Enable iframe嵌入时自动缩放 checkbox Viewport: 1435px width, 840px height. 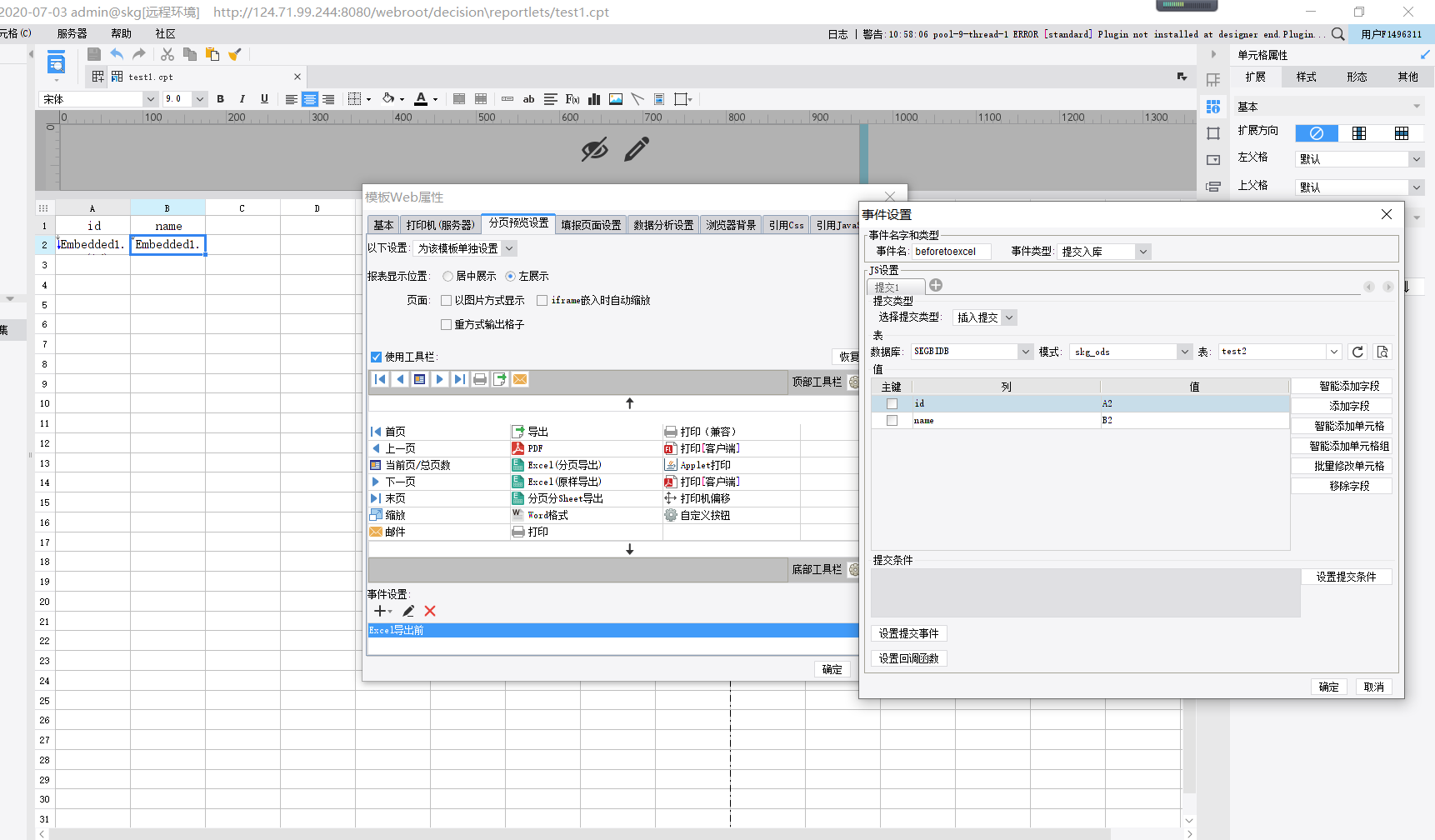pos(542,300)
